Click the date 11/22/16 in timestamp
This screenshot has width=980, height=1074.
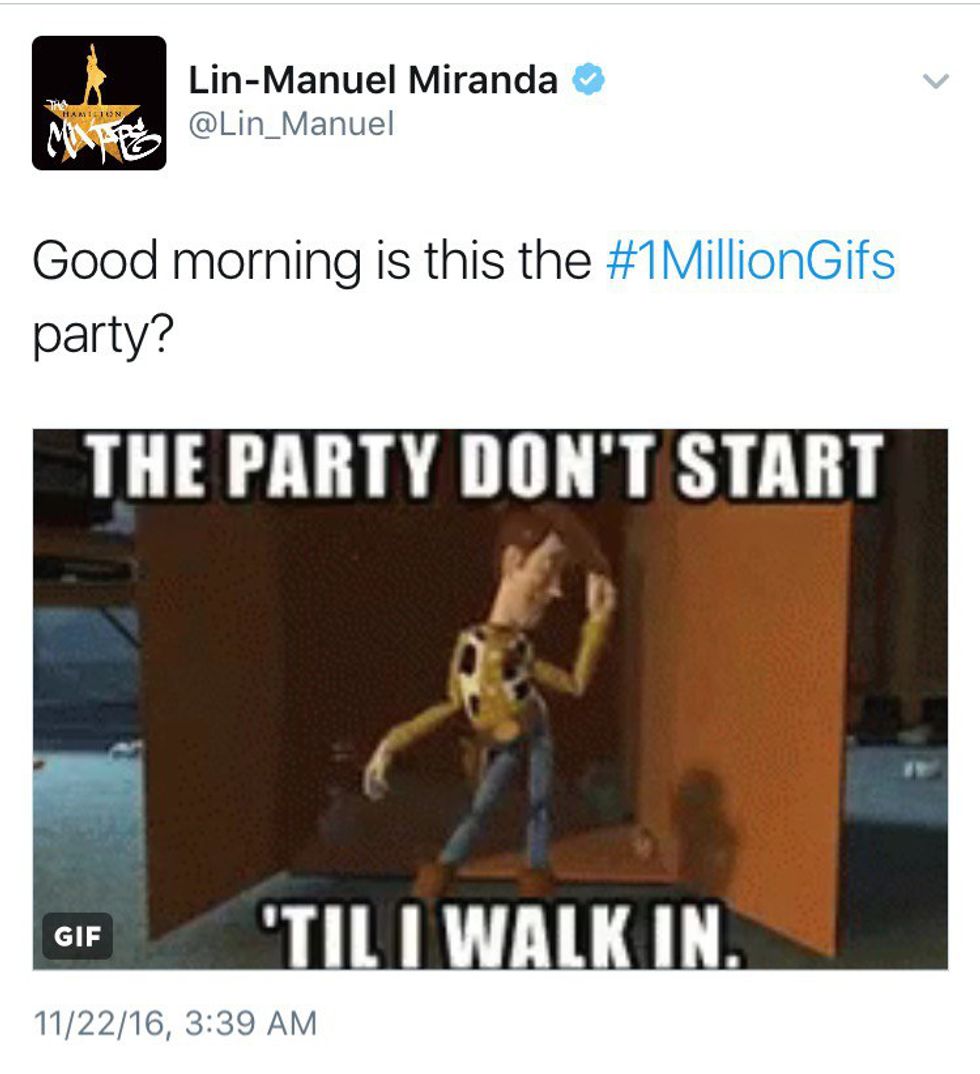coord(99,1023)
